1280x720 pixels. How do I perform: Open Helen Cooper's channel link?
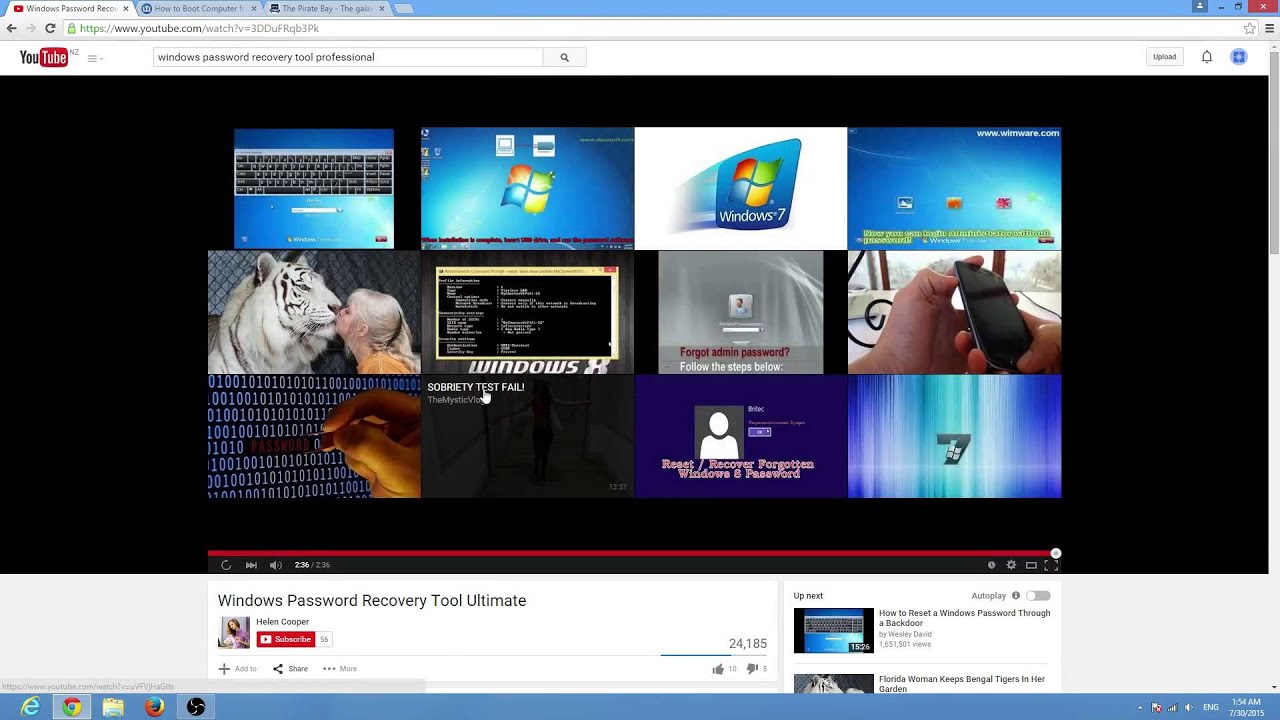coord(282,622)
